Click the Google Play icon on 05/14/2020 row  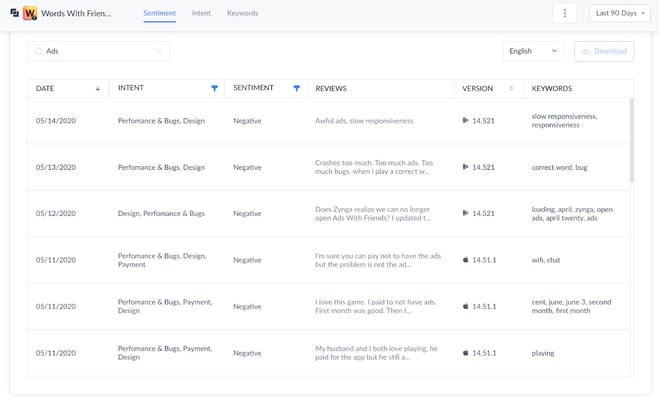pyautogui.click(x=465, y=120)
